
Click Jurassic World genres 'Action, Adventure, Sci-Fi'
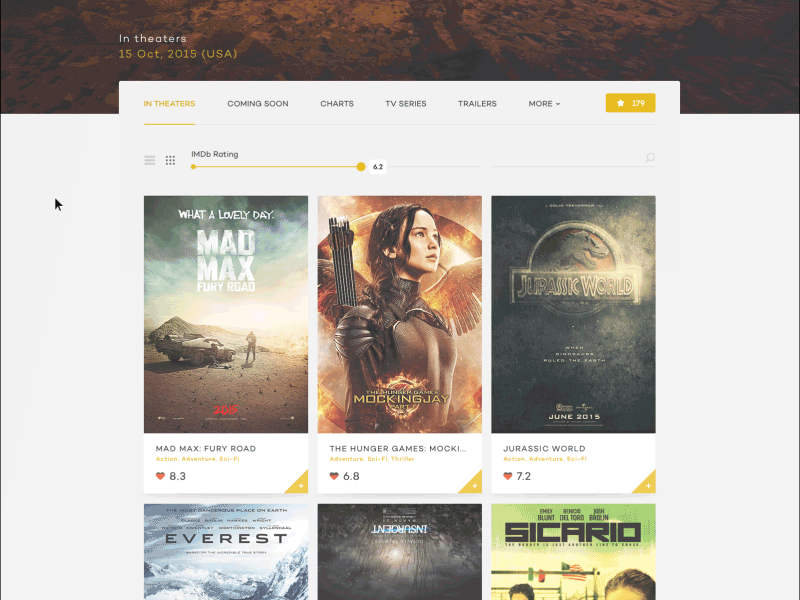[x=545, y=459]
